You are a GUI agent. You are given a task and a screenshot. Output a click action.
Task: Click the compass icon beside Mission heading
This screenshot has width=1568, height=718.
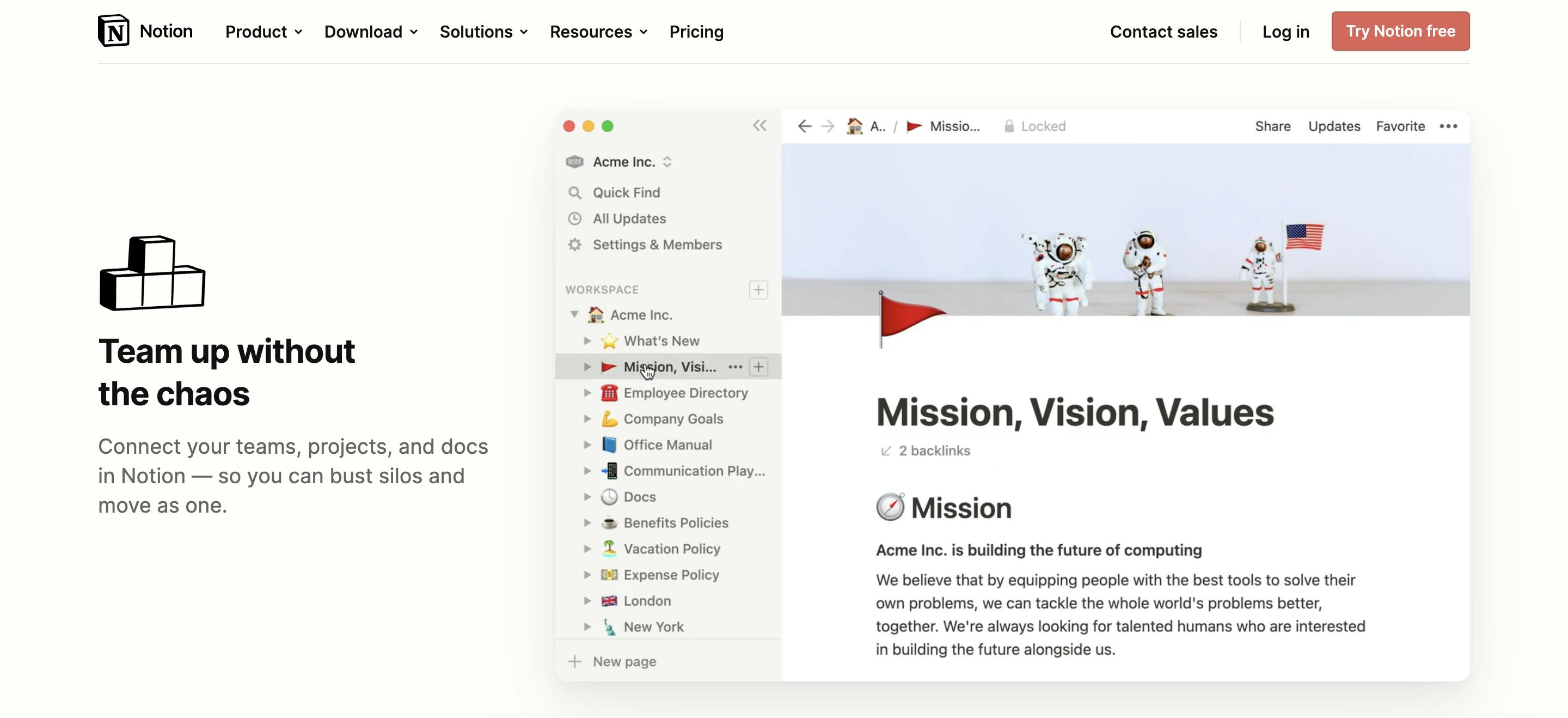tap(890, 507)
